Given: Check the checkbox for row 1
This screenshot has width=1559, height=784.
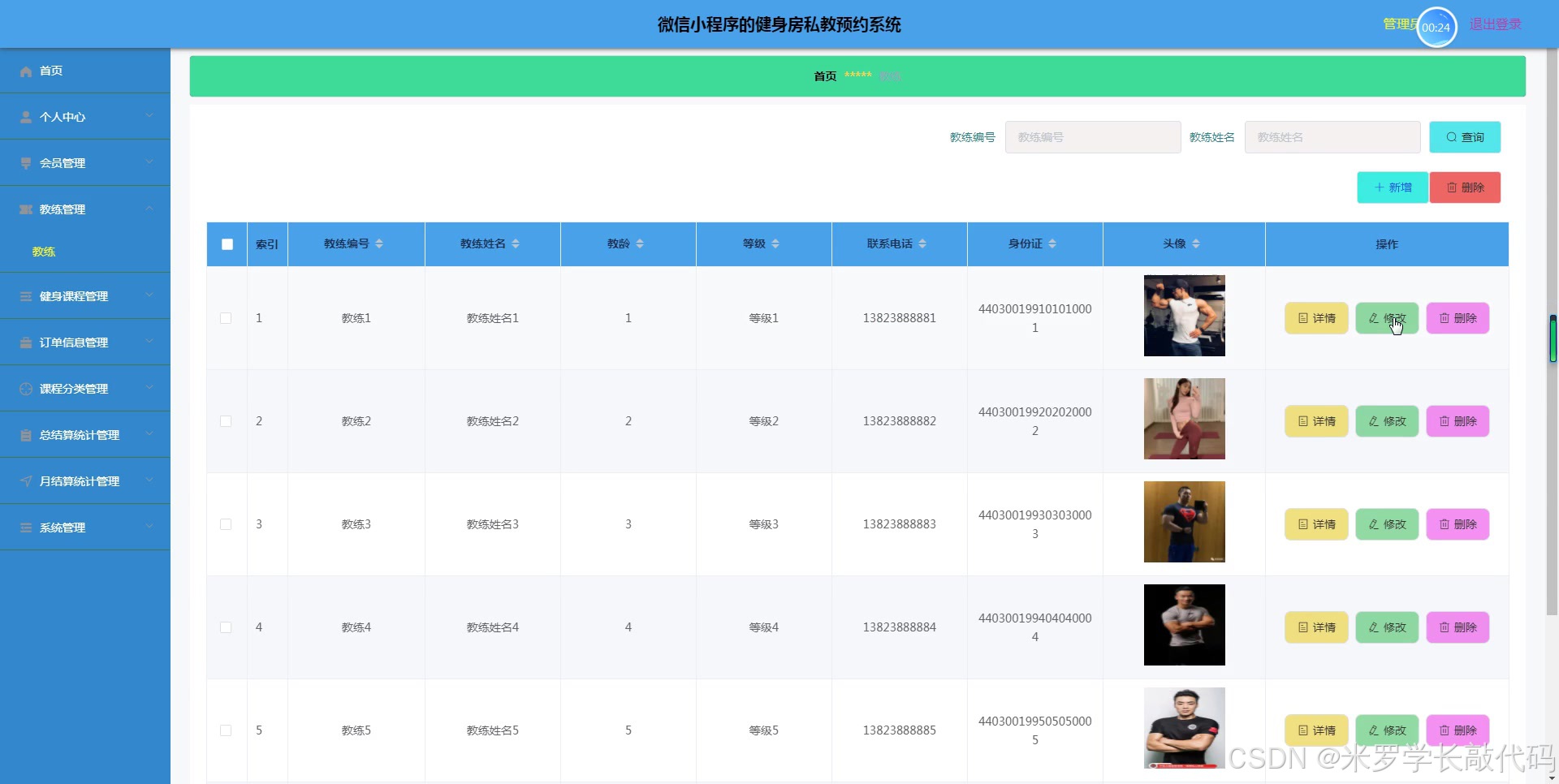Looking at the screenshot, I should [226, 318].
